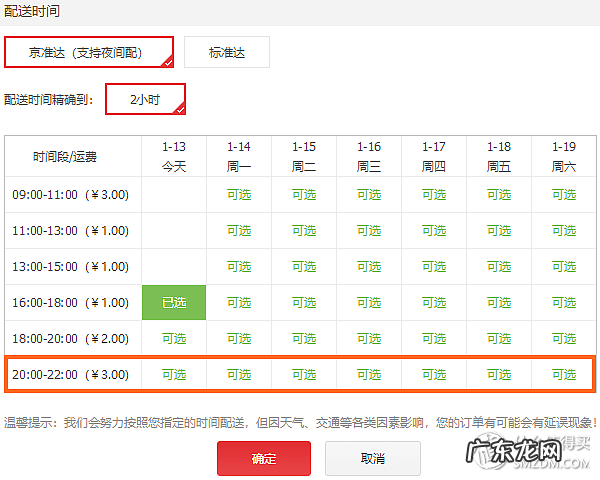Image resolution: width=600 pixels, height=480 pixels.
Task: Choose 20:00-22:00 slot on 1-18 周五
Action: click(x=499, y=374)
